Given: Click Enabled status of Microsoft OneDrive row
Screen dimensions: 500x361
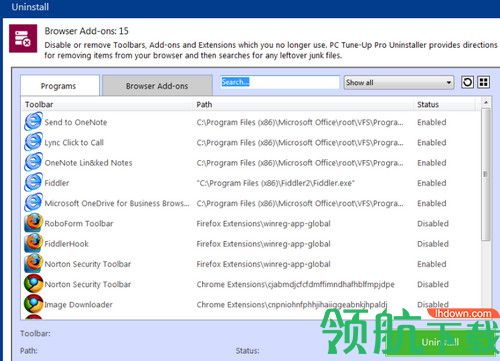Looking at the screenshot, I should coord(432,203).
